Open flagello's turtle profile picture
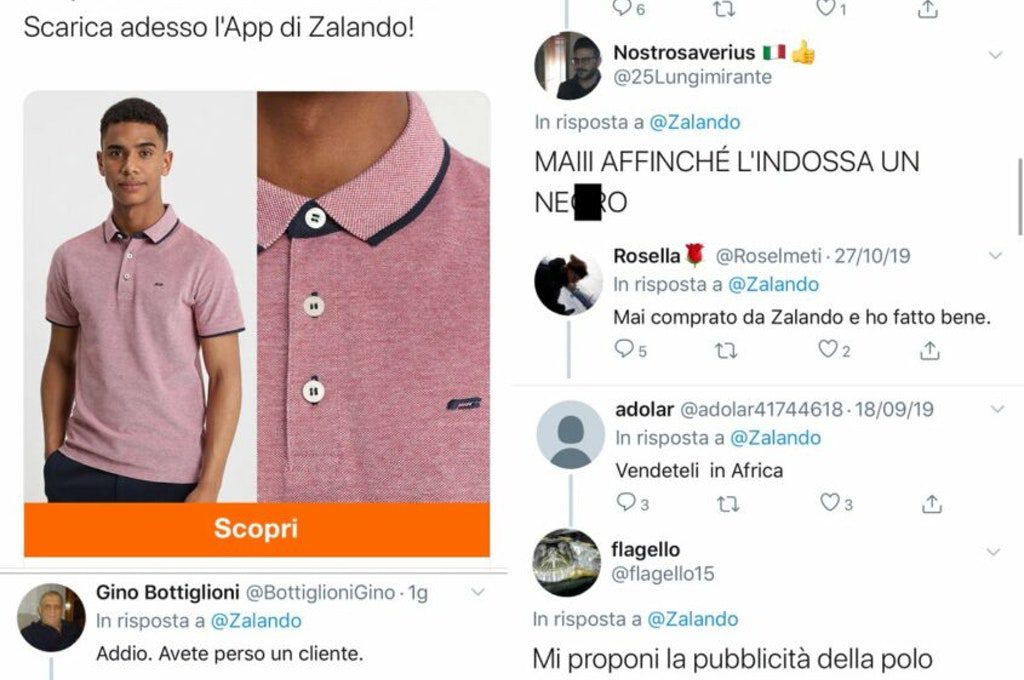1024x680 pixels. (x=566, y=562)
